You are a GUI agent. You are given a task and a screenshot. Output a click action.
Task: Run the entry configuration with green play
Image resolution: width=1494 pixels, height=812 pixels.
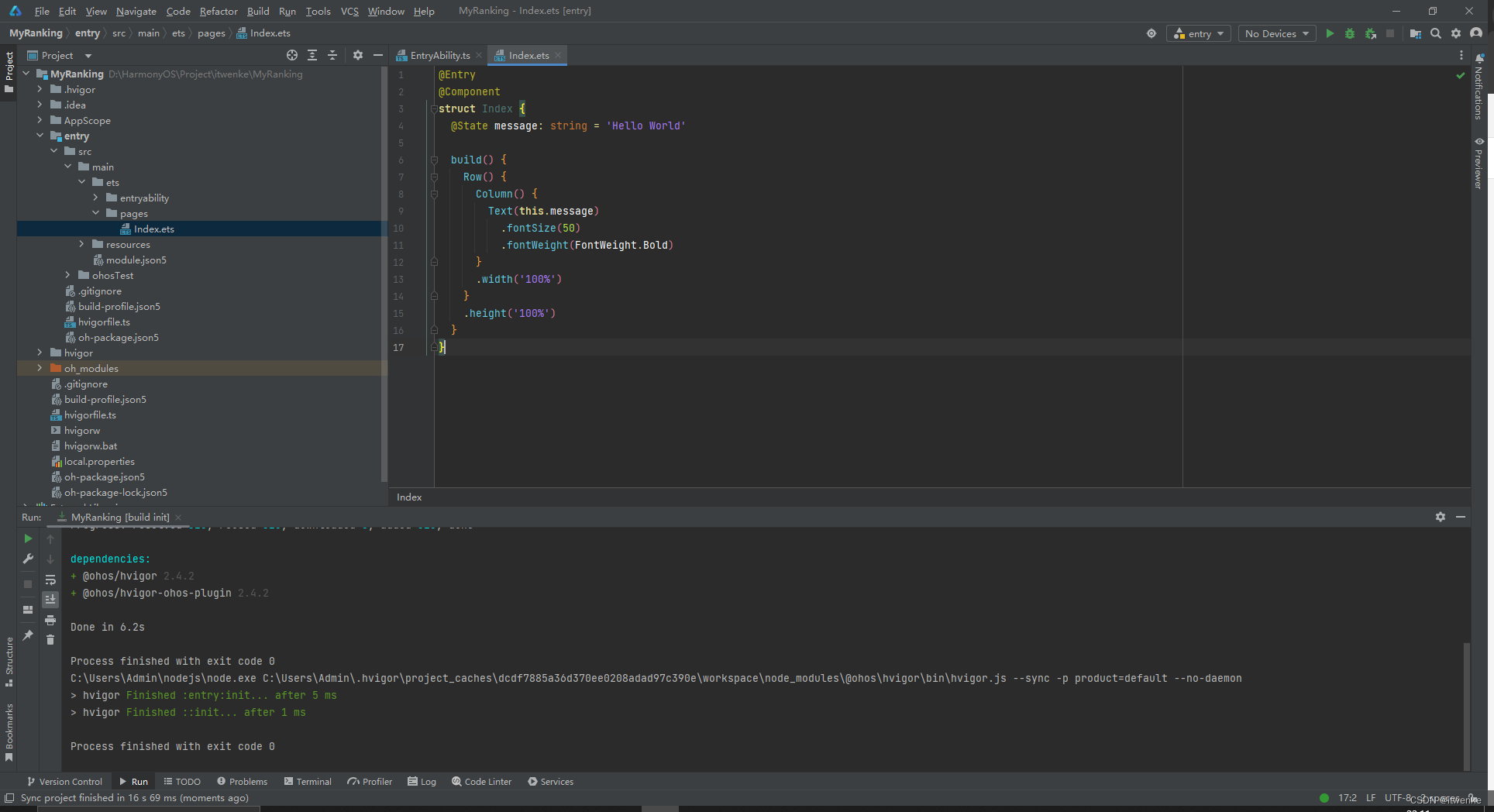pyautogui.click(x=1330, y=33)
